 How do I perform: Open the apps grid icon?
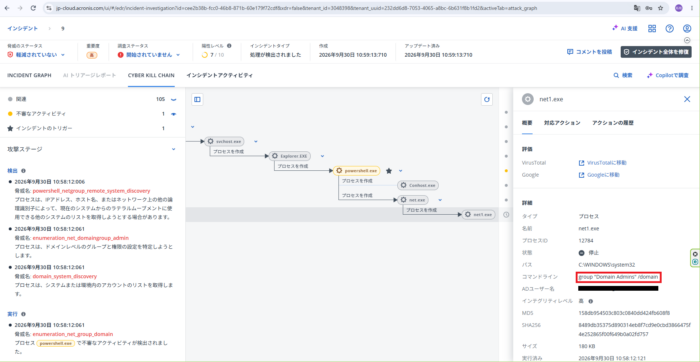tap(652, 29)
